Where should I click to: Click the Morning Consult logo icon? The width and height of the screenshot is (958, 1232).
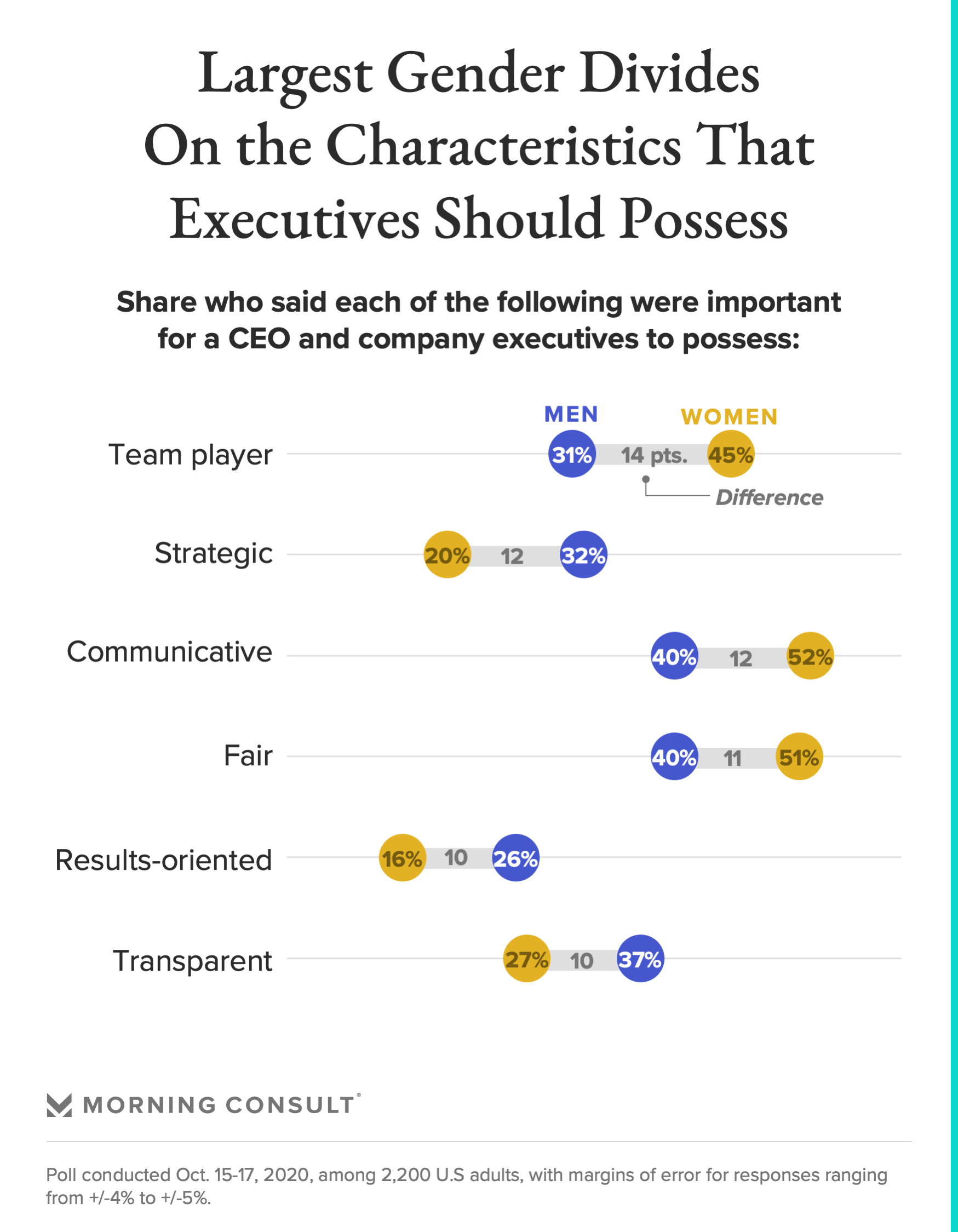59,1105
